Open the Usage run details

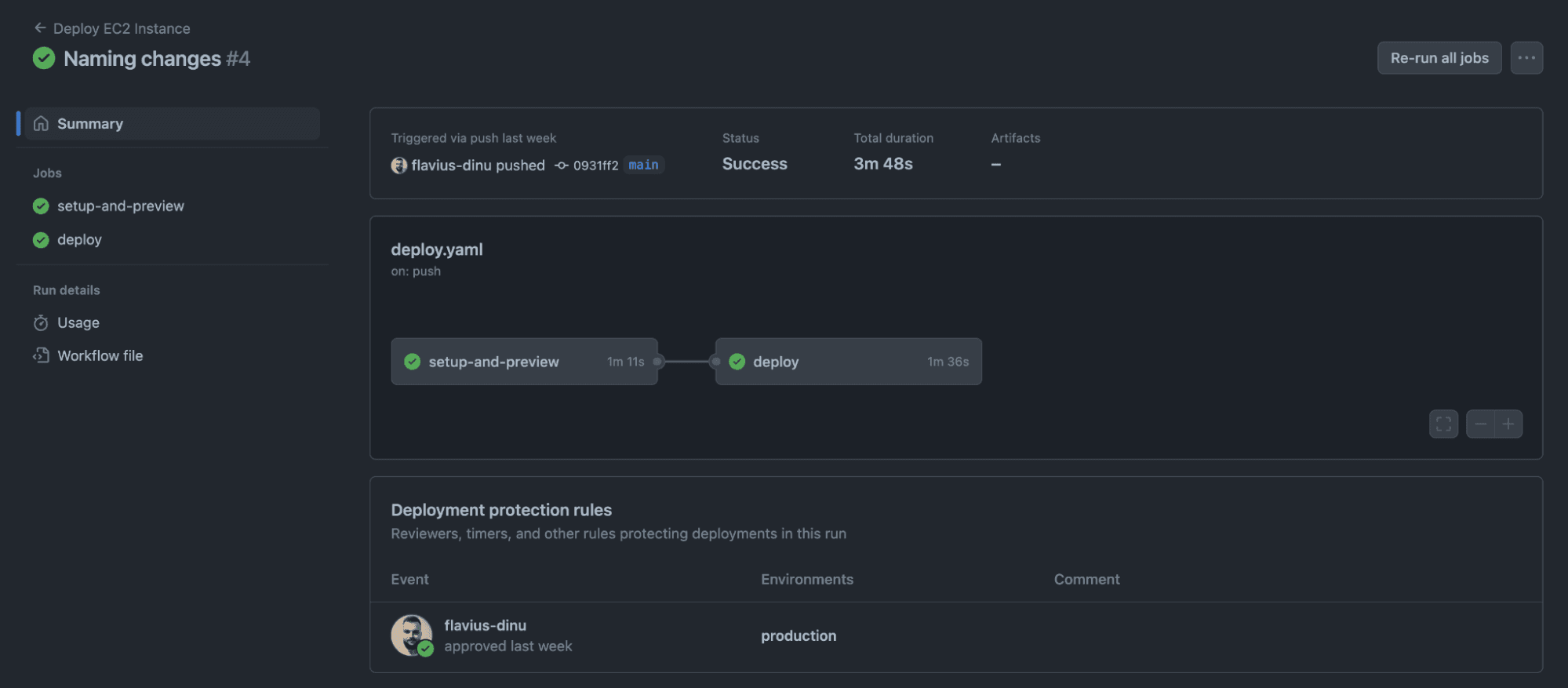click(x=78, y=322)
